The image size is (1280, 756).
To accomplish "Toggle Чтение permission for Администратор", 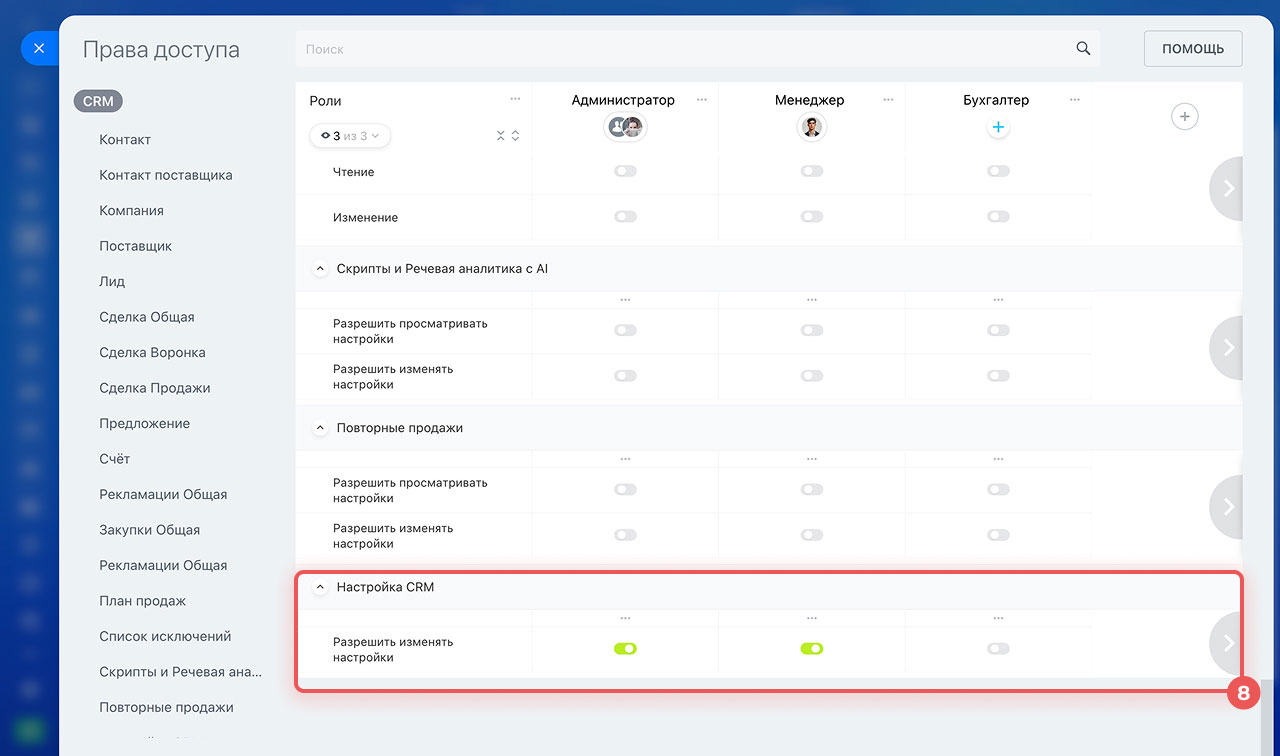I will (625, 171).
